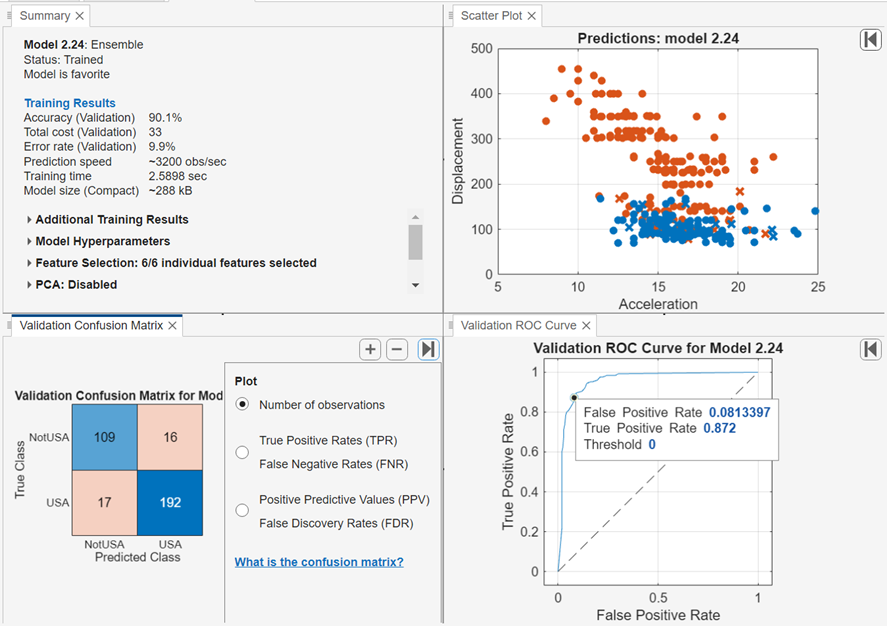Click the Summary panel vertical scrollbar
Viewport: 887px width, 626px height.
click(415, 242)
